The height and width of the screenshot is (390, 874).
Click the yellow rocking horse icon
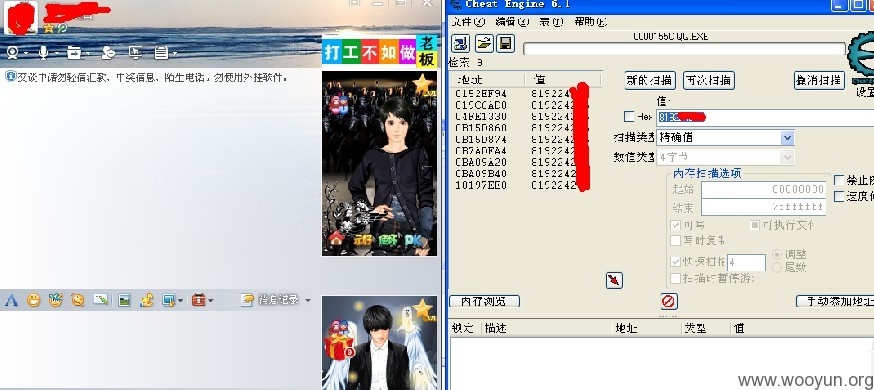(x=147, y=300)
